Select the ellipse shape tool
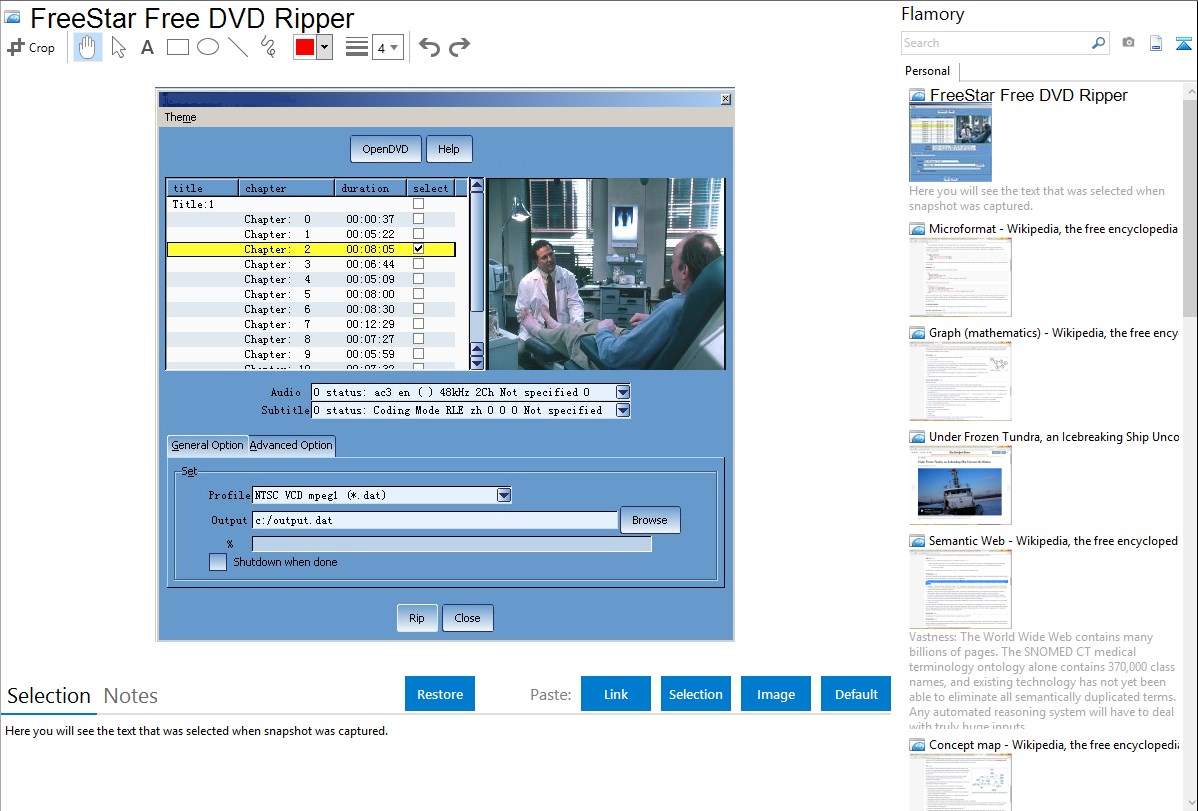Screen dimensions: 1198x811 tap(208, 47)
